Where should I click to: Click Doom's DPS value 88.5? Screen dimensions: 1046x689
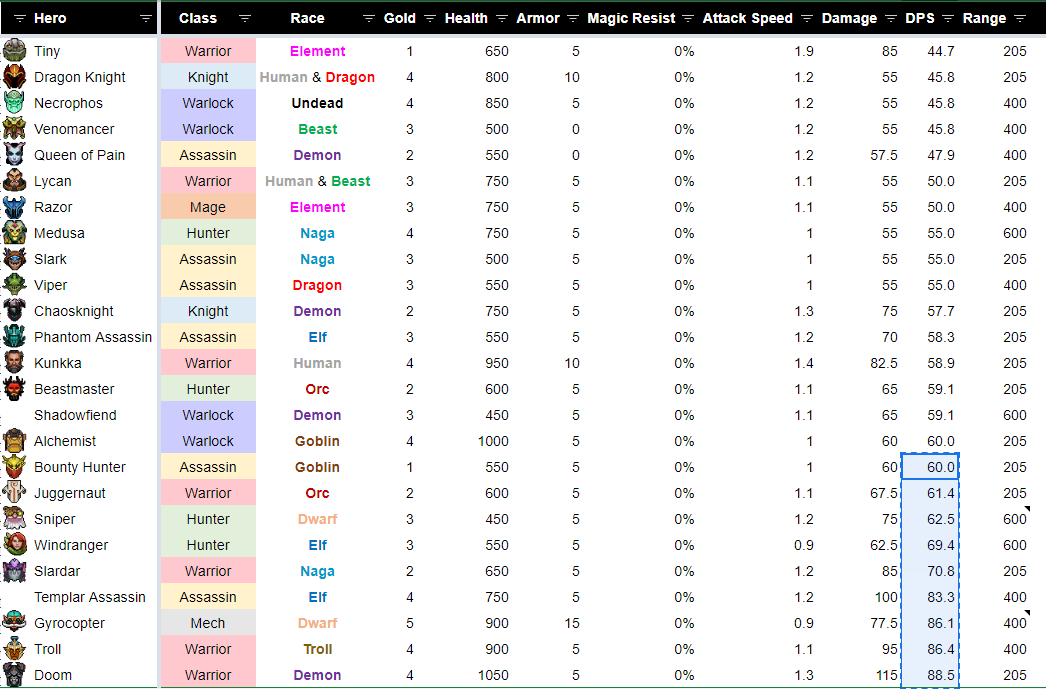coord(941,675)
